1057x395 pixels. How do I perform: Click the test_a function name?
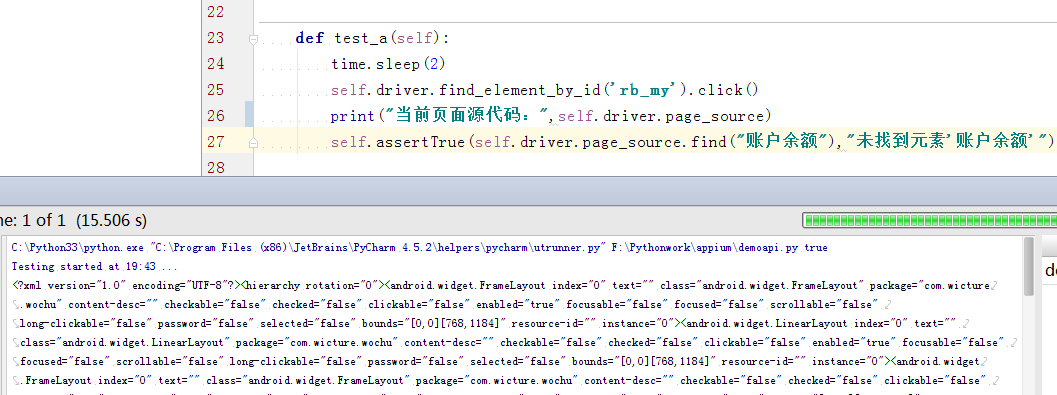[361, 38]
